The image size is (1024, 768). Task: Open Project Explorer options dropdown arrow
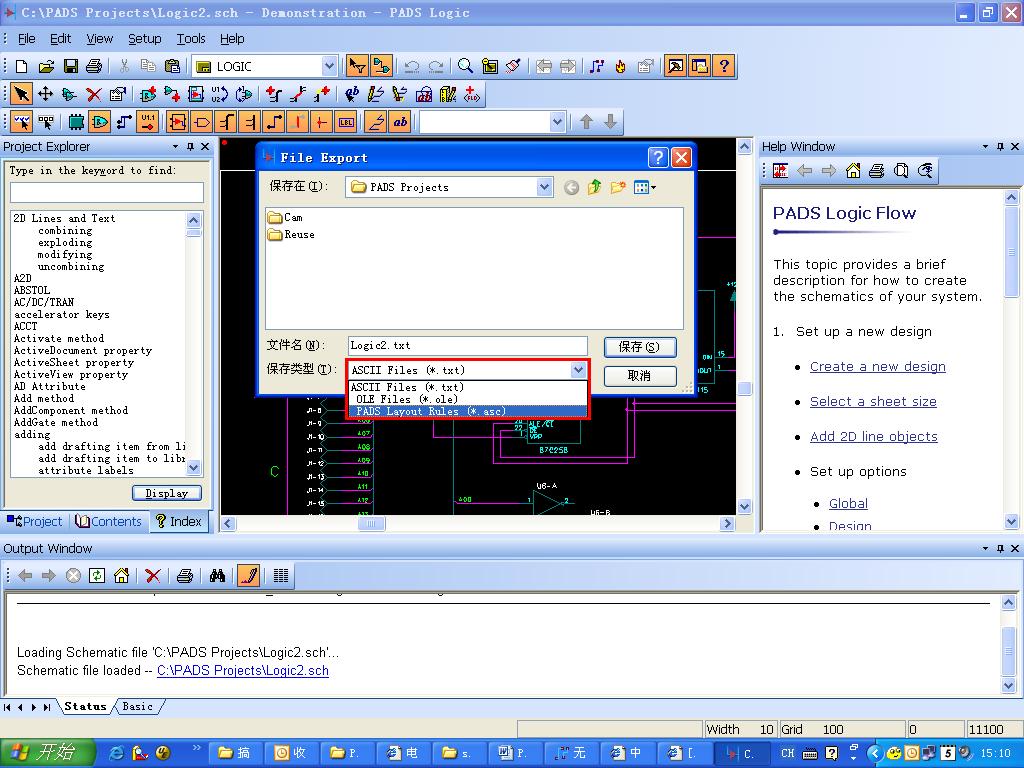click(x=175, y=147)
